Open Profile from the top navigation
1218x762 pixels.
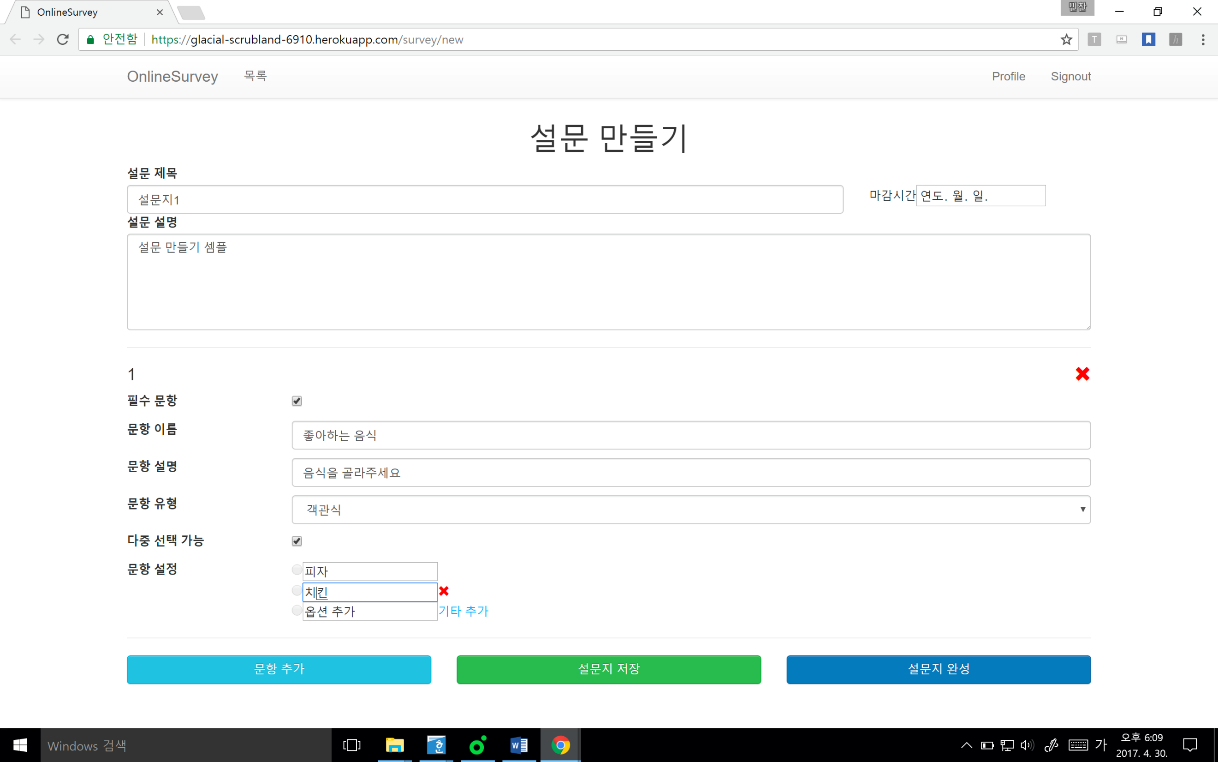[1008, 77]
